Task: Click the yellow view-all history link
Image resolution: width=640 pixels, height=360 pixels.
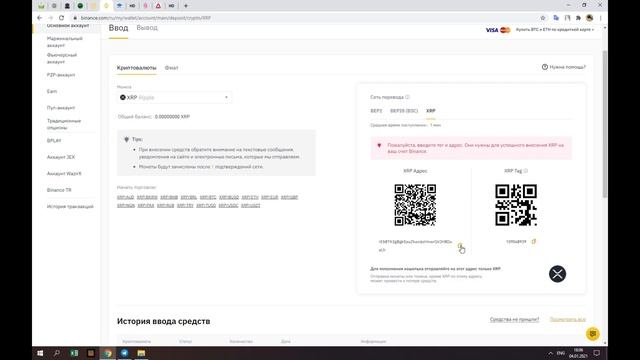Action: click(568, 319)
